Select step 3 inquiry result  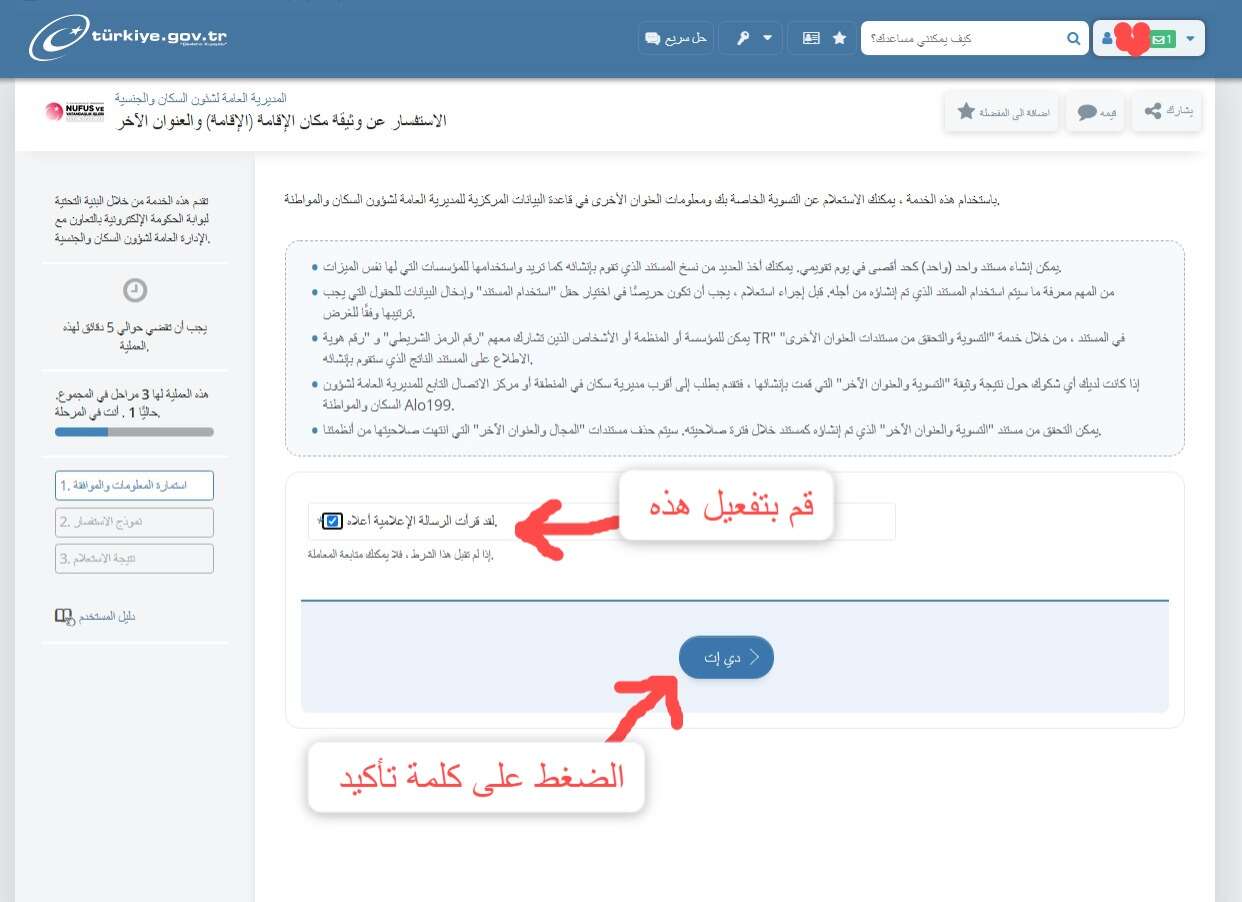click(x=135, y=558)
